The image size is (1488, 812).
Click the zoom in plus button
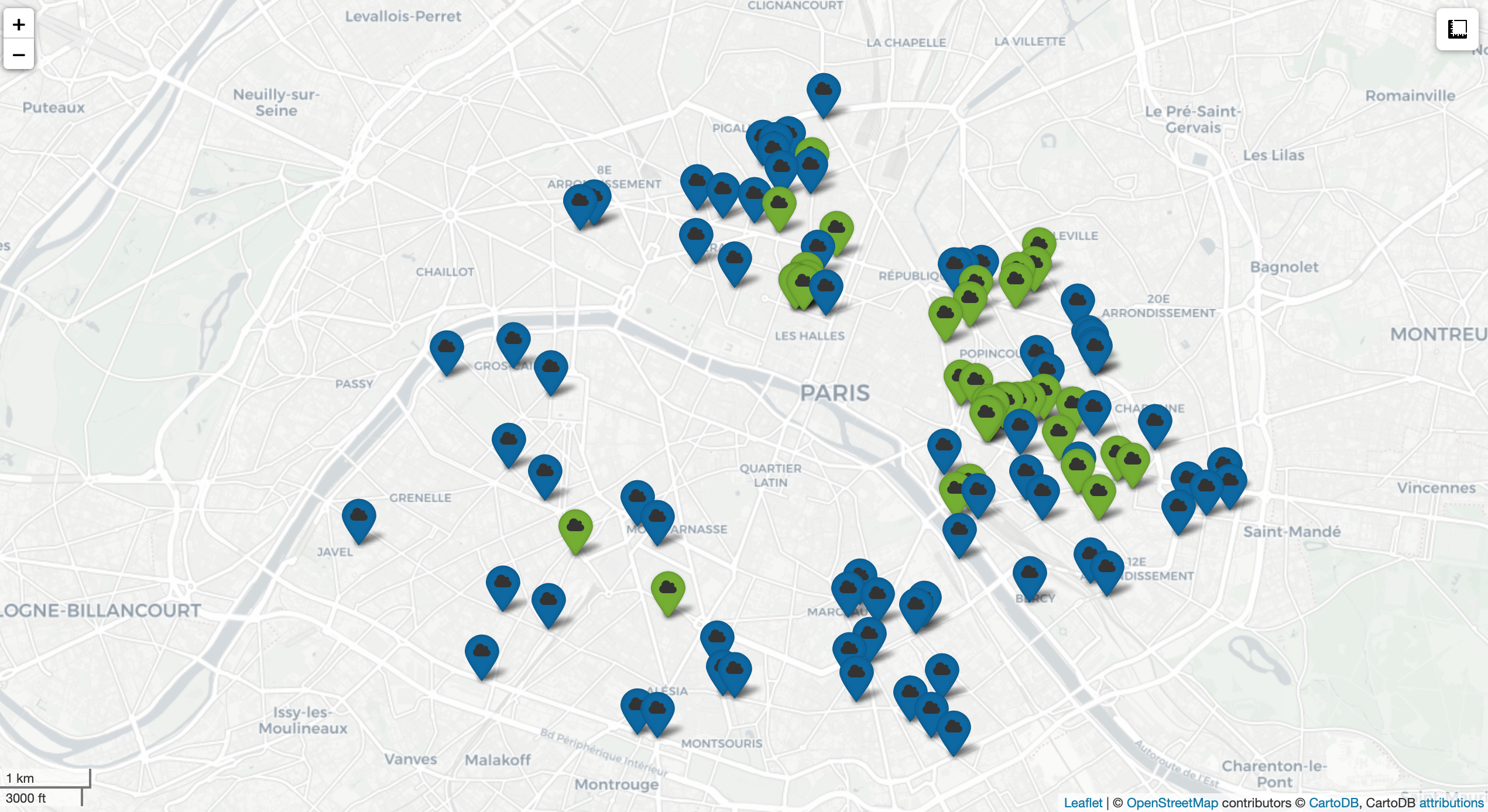click(19, 25)
